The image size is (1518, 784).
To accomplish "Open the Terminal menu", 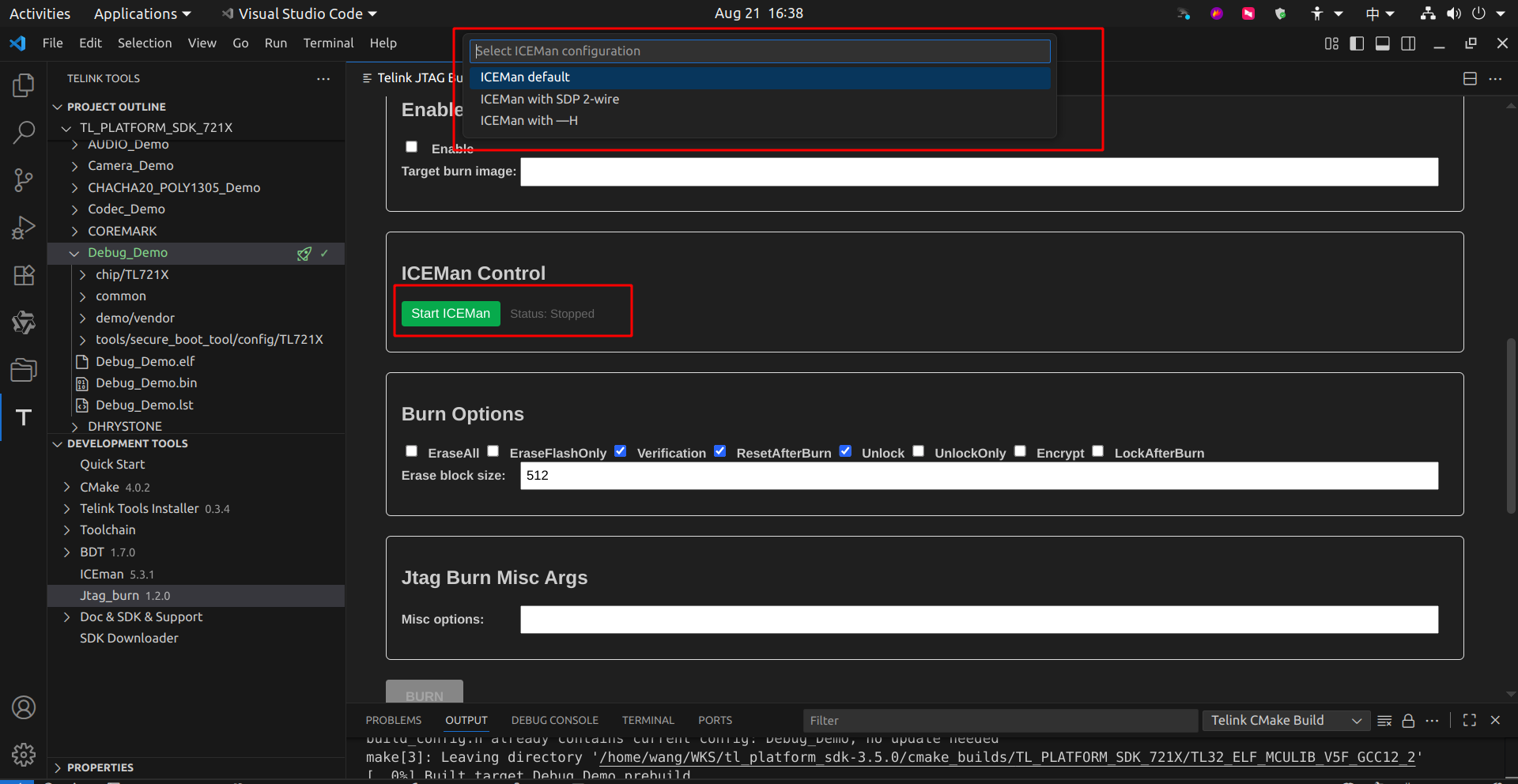I will tap(328, 43).
